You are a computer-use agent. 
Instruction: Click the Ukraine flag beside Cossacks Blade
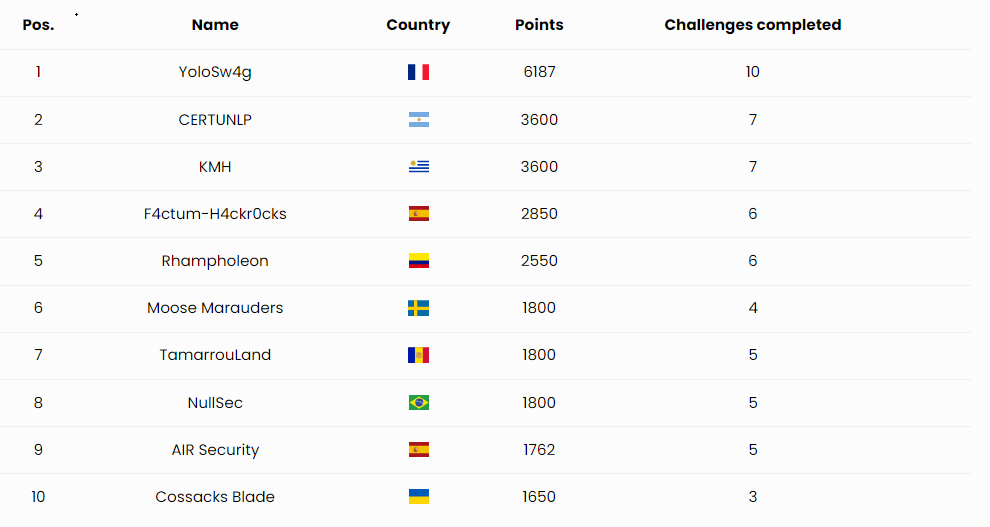point(418,497)
